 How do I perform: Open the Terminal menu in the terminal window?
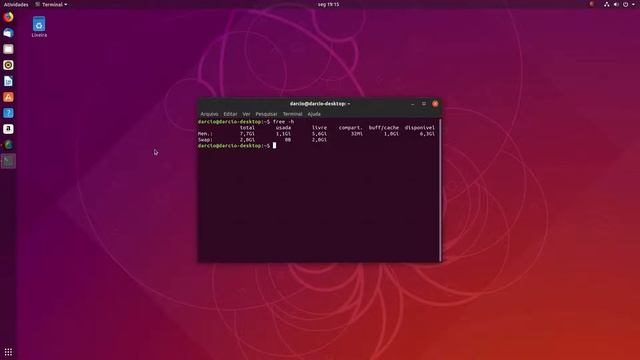[x=292, y=114]
